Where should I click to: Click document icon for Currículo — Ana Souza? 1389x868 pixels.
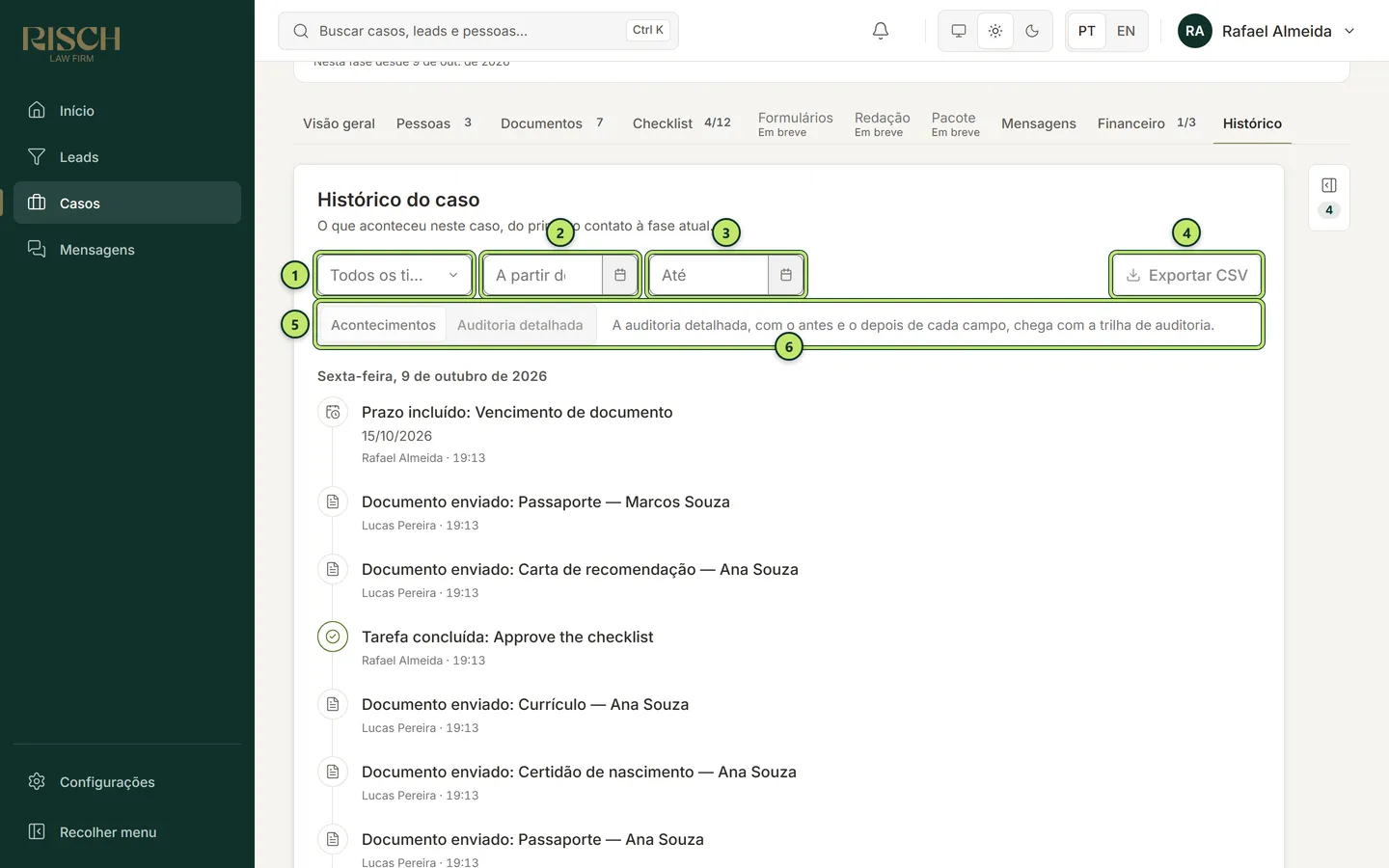point(333,704)
